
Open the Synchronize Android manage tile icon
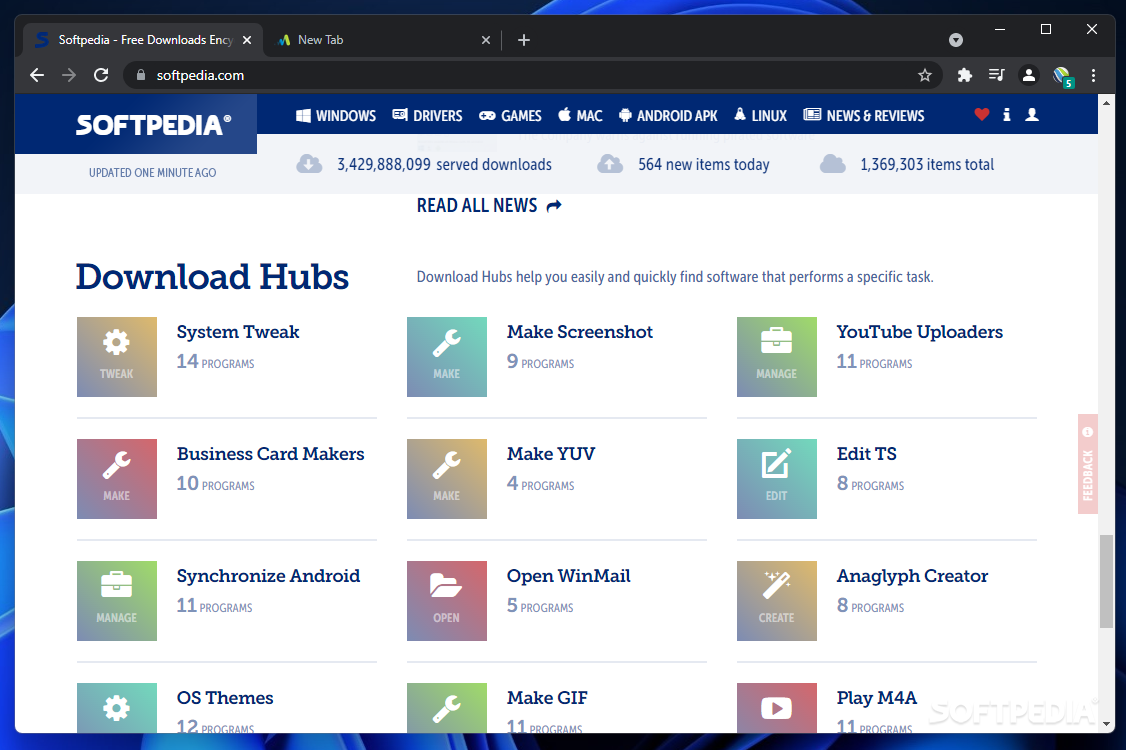[x=116, y=601]
